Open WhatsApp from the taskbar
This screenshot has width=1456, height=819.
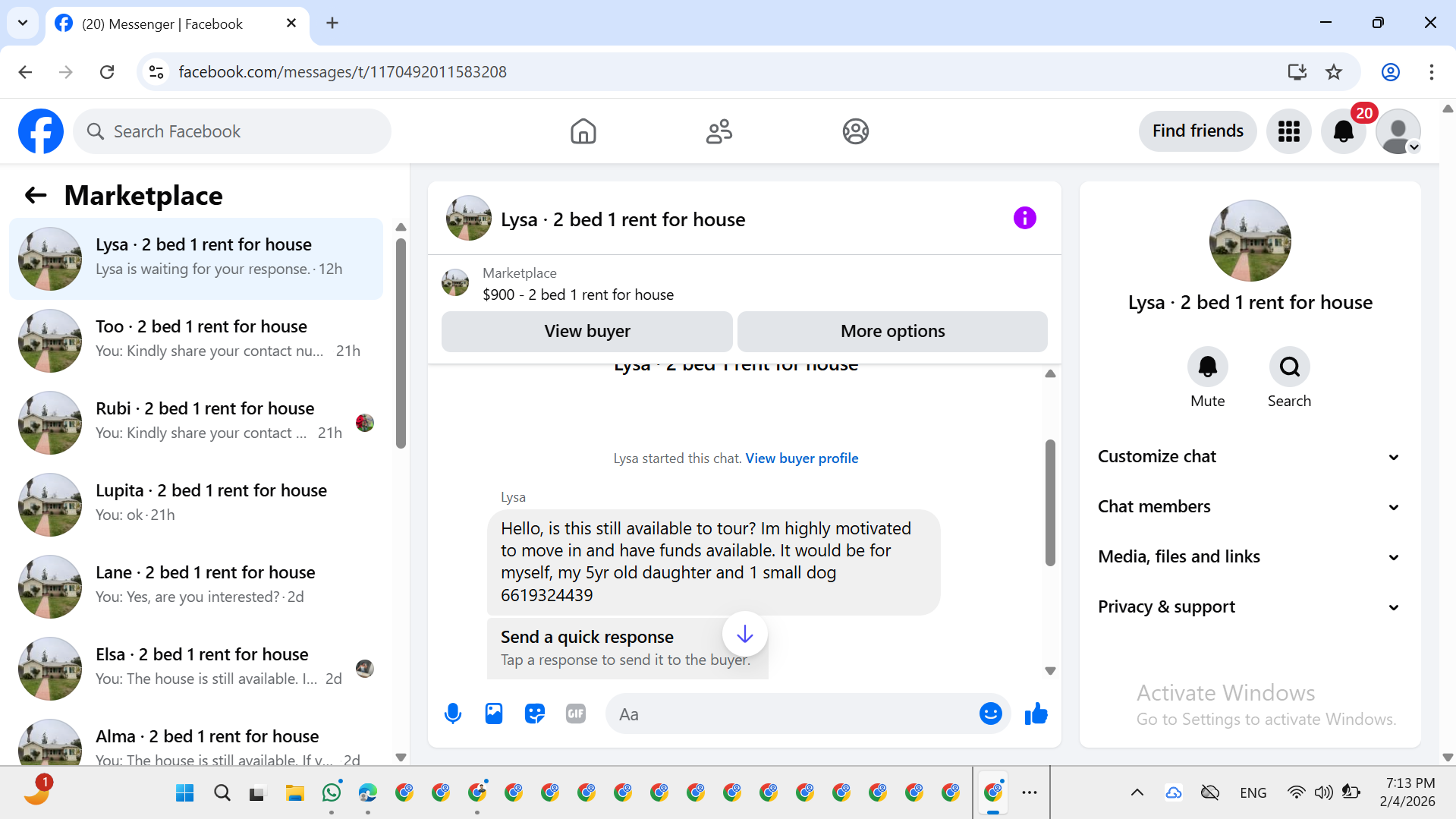(332, 793)
